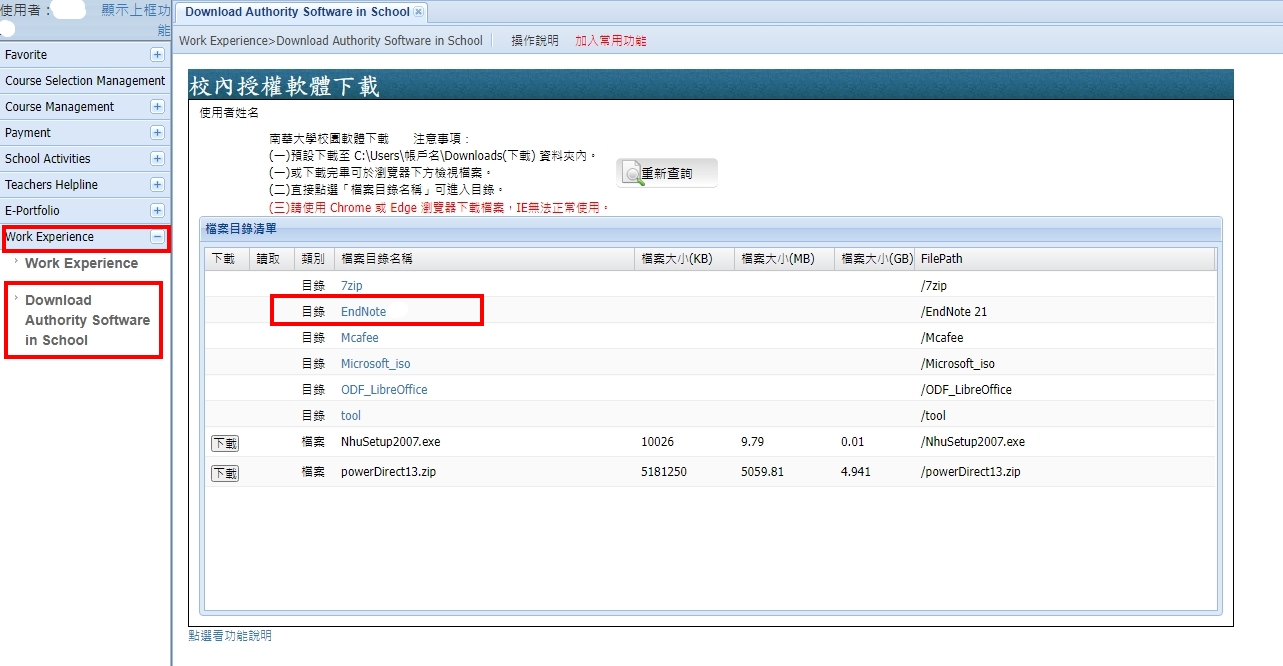Screen dimensions: 1283x666
Task: Select NhuSetup2007.exe file name text
Action: click(x=391, y=442)
